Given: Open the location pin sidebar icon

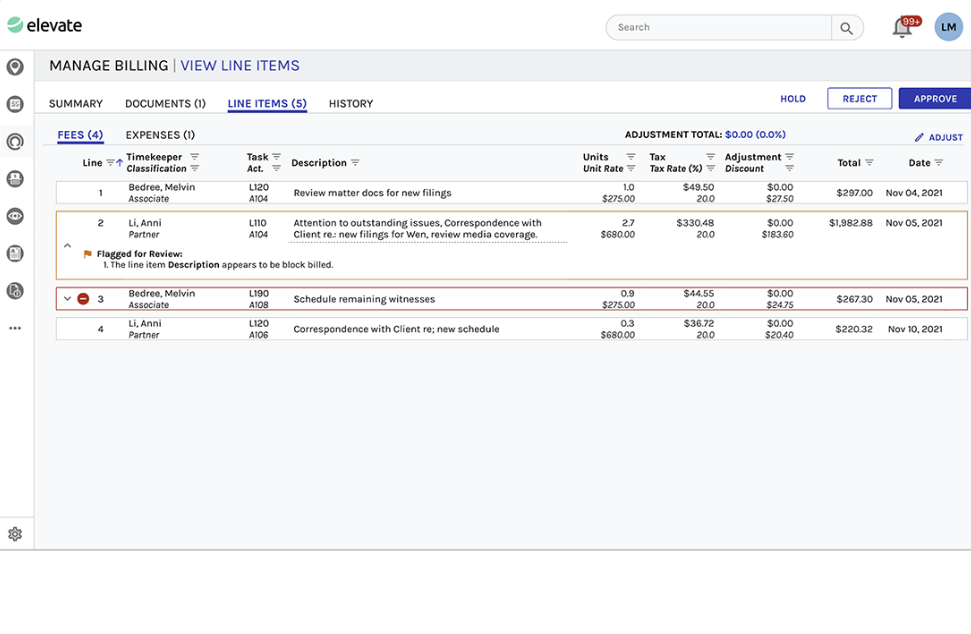Looking at the screenshot, I should (15, 67).
